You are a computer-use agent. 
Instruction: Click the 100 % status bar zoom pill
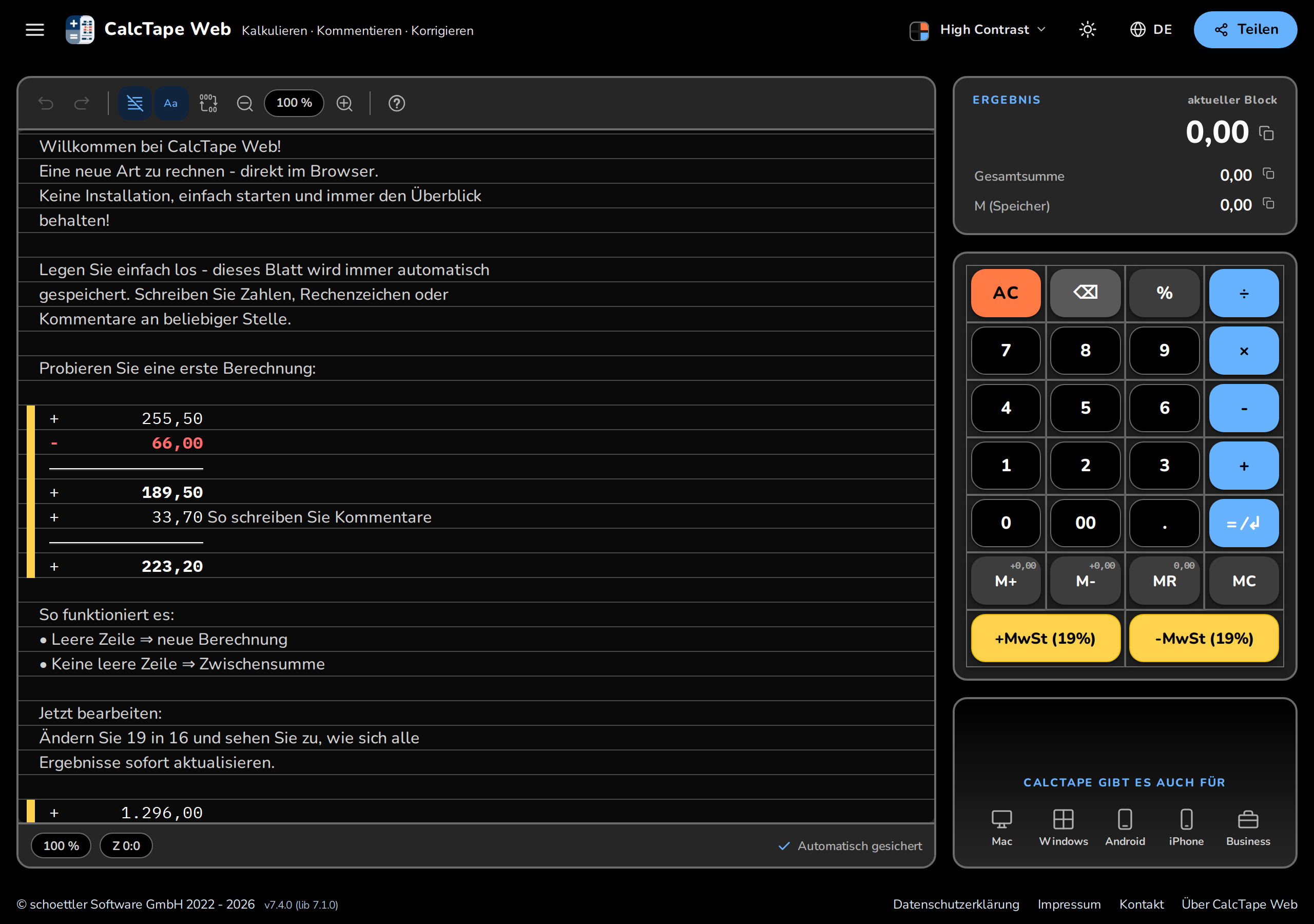61,845
